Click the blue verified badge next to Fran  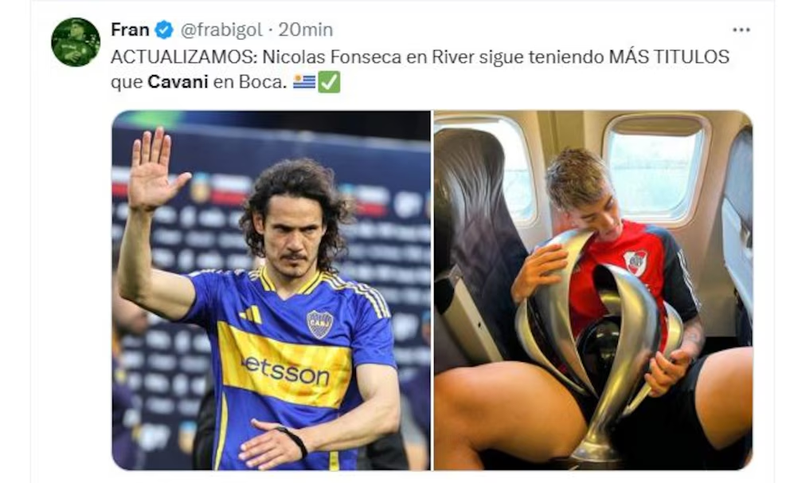tap(164, 30)
